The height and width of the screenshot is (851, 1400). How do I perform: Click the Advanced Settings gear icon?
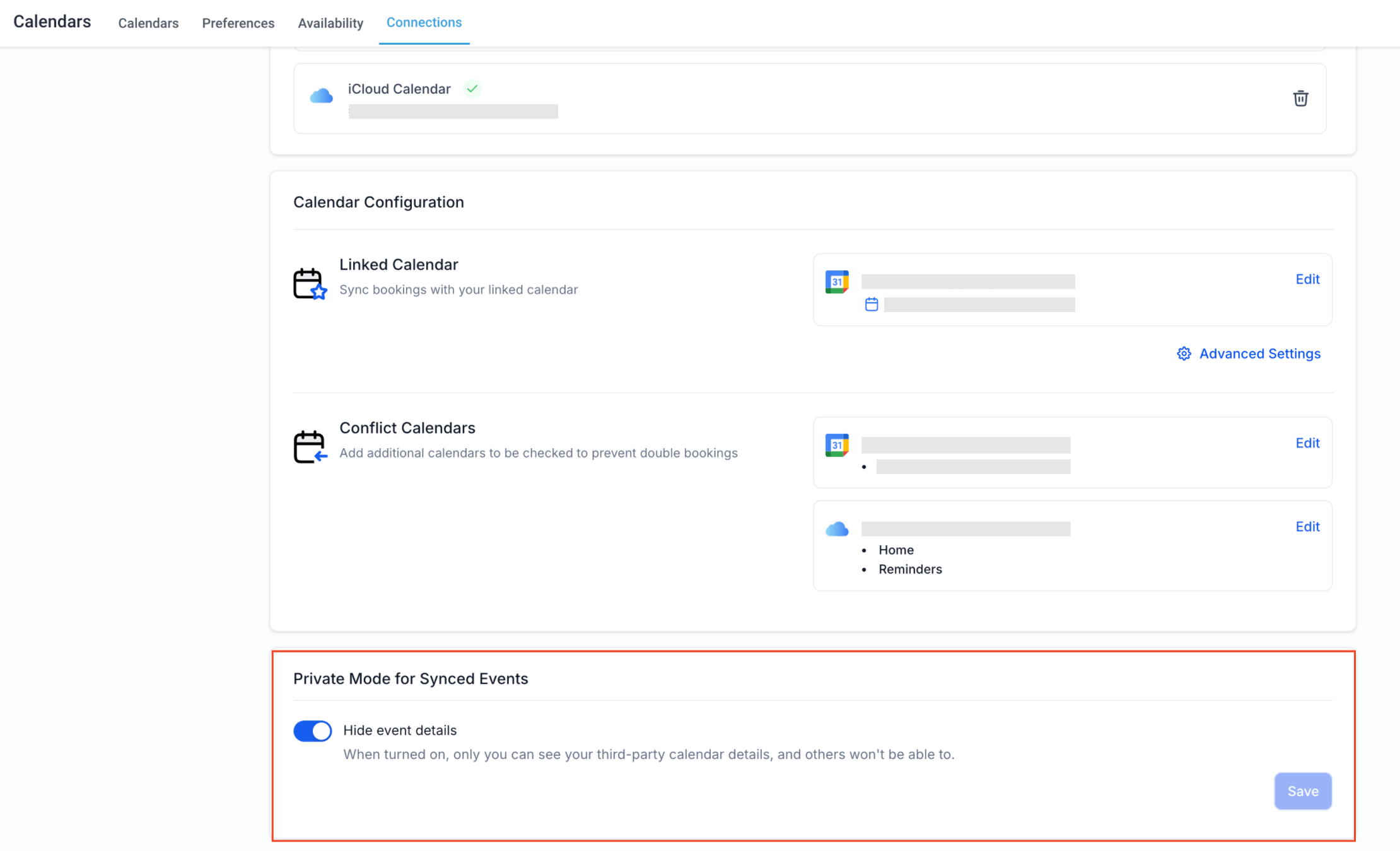click(x=1184, y=354)
